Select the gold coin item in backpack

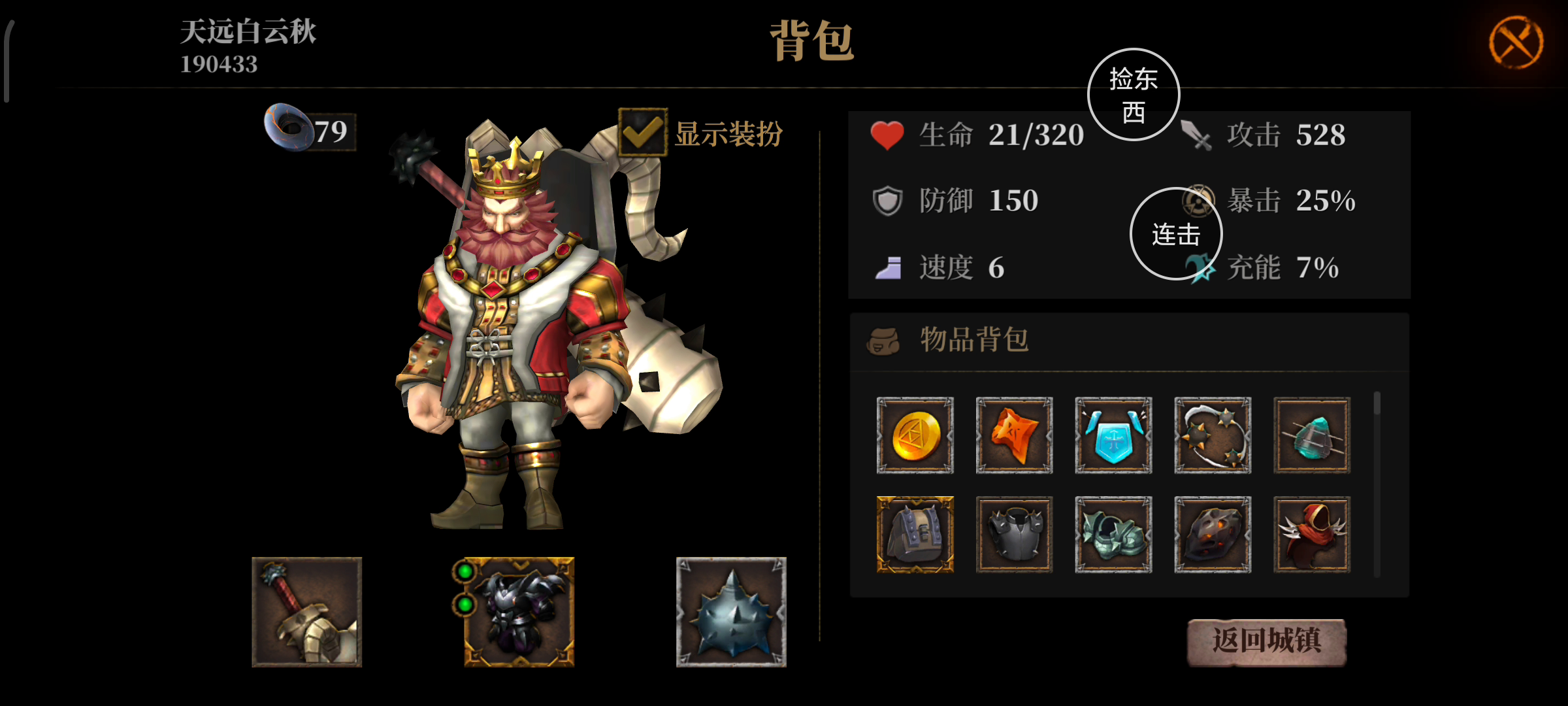point(915,435)
